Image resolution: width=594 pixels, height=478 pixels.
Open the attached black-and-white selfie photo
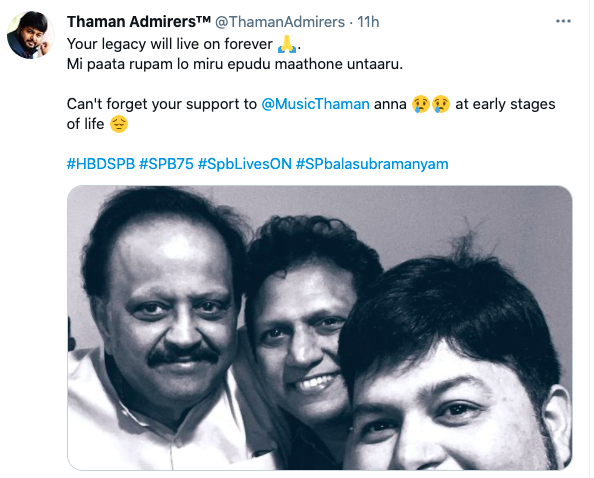[x=320, y=328]
